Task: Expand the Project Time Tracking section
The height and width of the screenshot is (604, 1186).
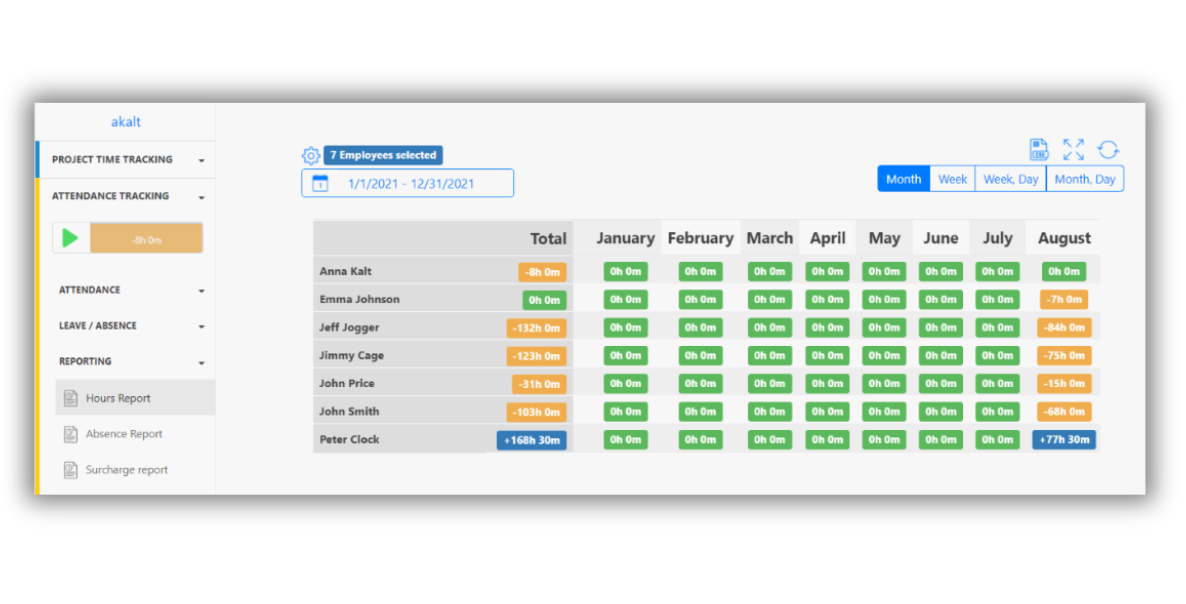Action: 201,160
